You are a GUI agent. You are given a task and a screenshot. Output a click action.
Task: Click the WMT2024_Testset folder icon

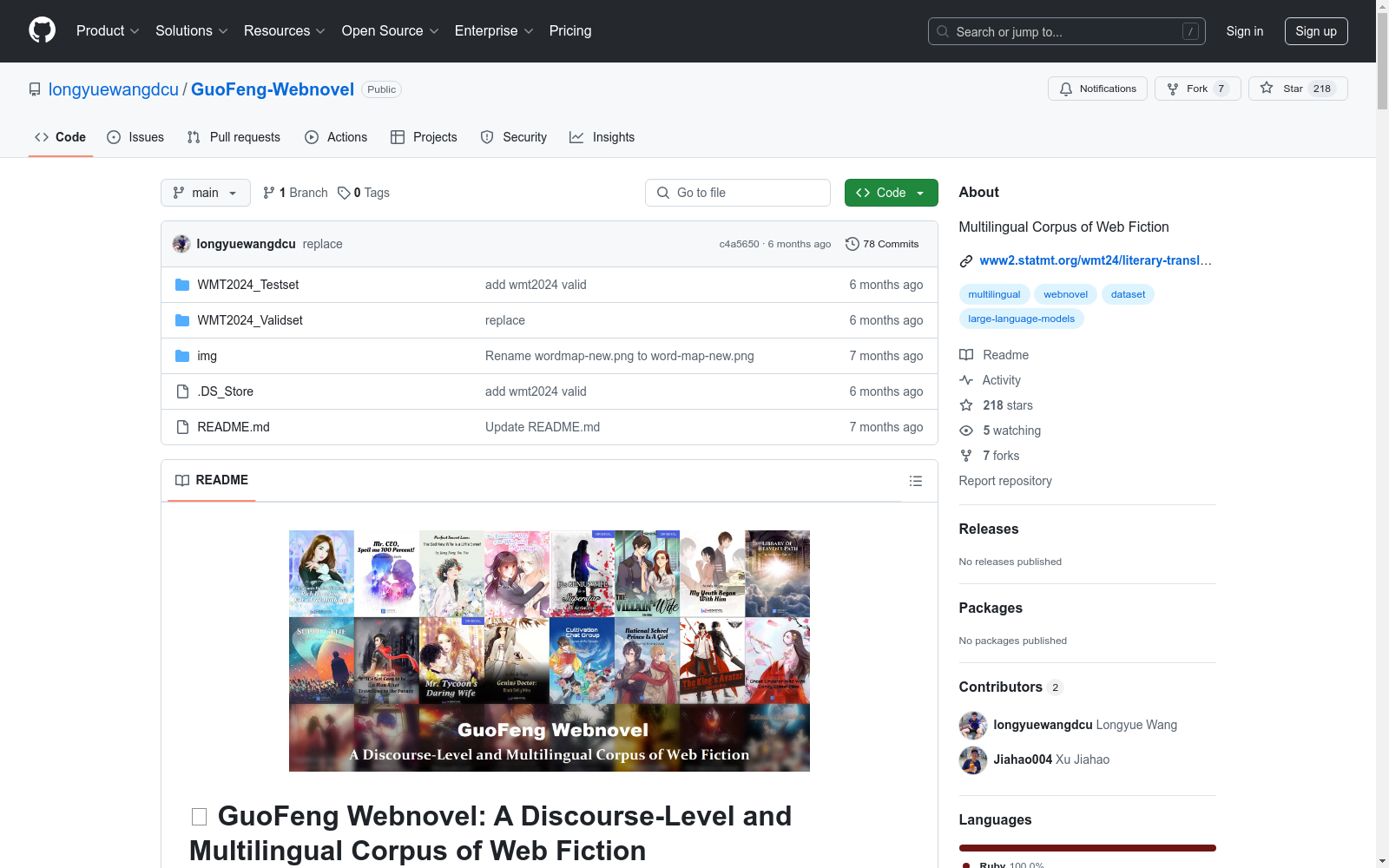[x=182, y=285]
